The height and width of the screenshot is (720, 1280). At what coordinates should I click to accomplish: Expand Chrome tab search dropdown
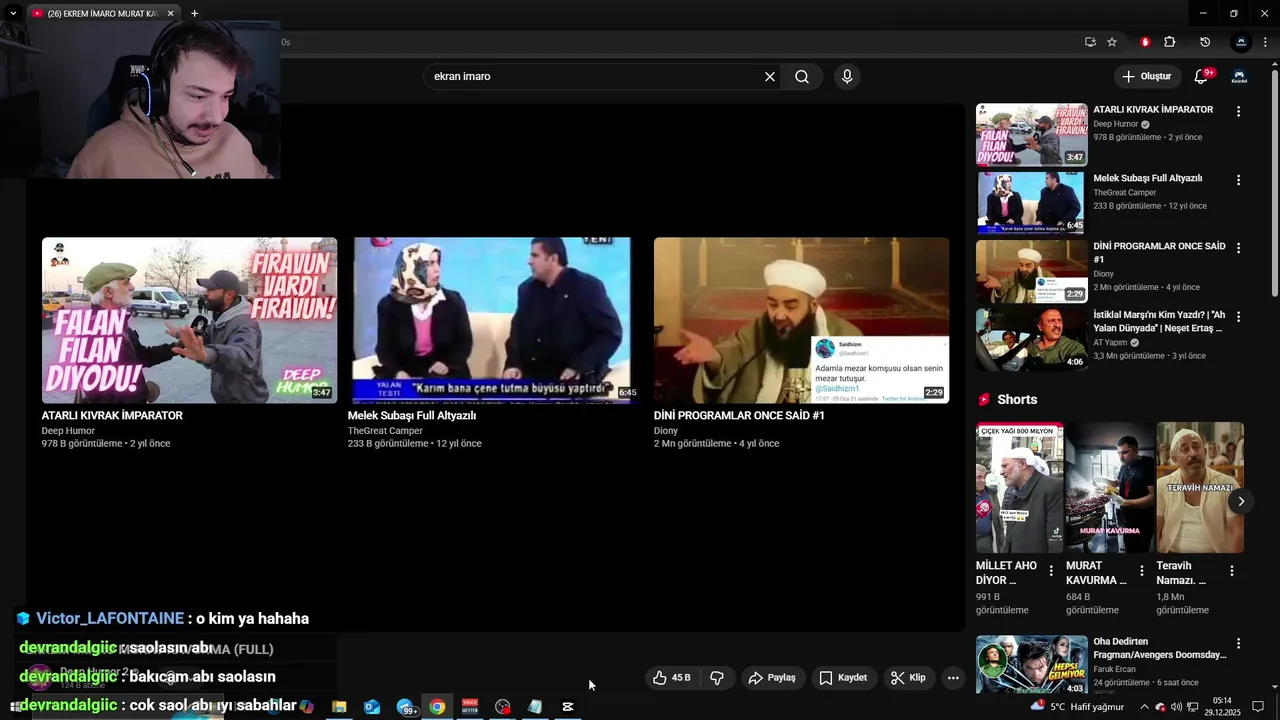[x=13, y=13]
